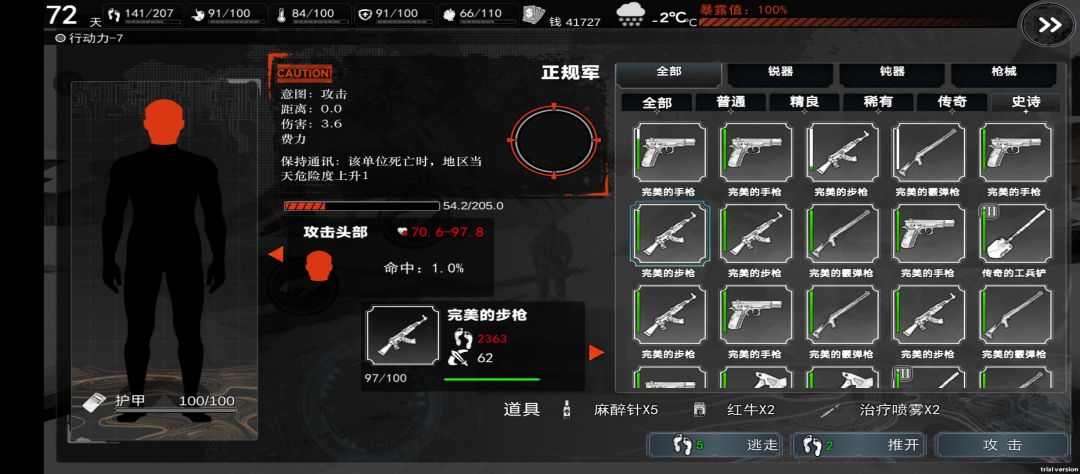
Task: Filter weapons by 稀有 rarity
Action: [x=878, y=102]
